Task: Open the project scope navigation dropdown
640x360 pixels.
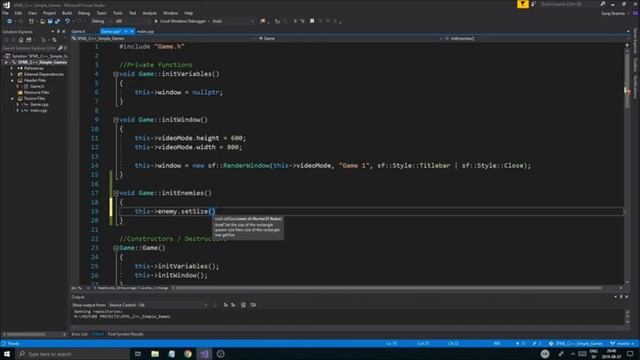Action: 163,38
